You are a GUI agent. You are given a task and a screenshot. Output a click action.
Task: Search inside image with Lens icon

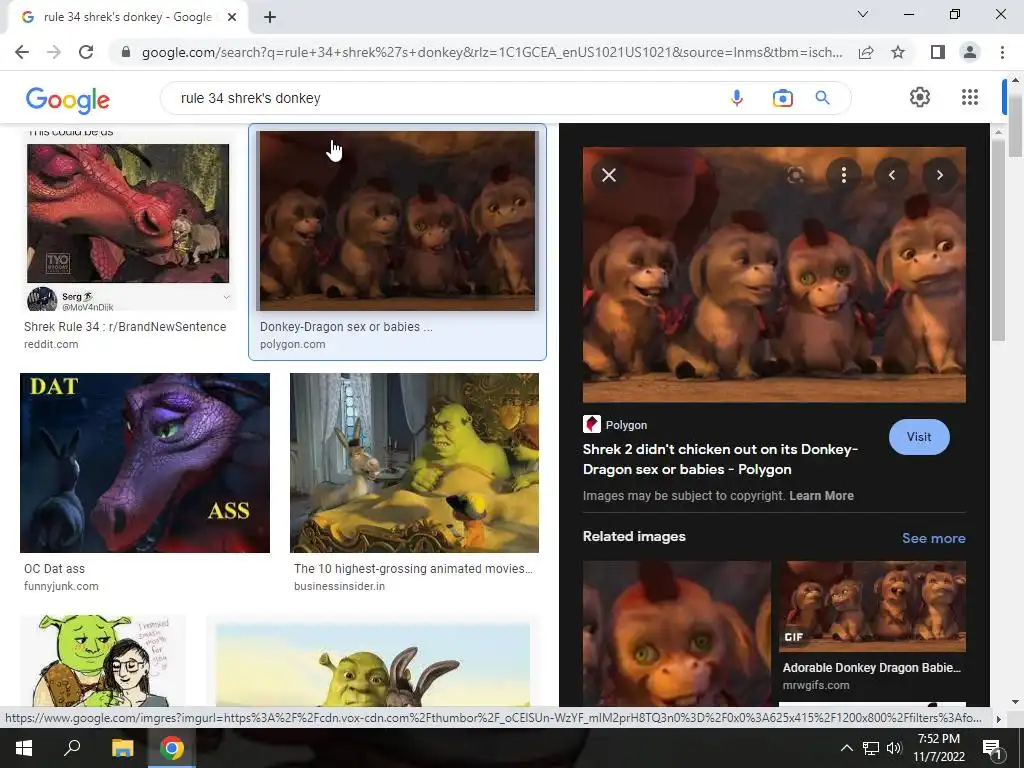[795, 175]
